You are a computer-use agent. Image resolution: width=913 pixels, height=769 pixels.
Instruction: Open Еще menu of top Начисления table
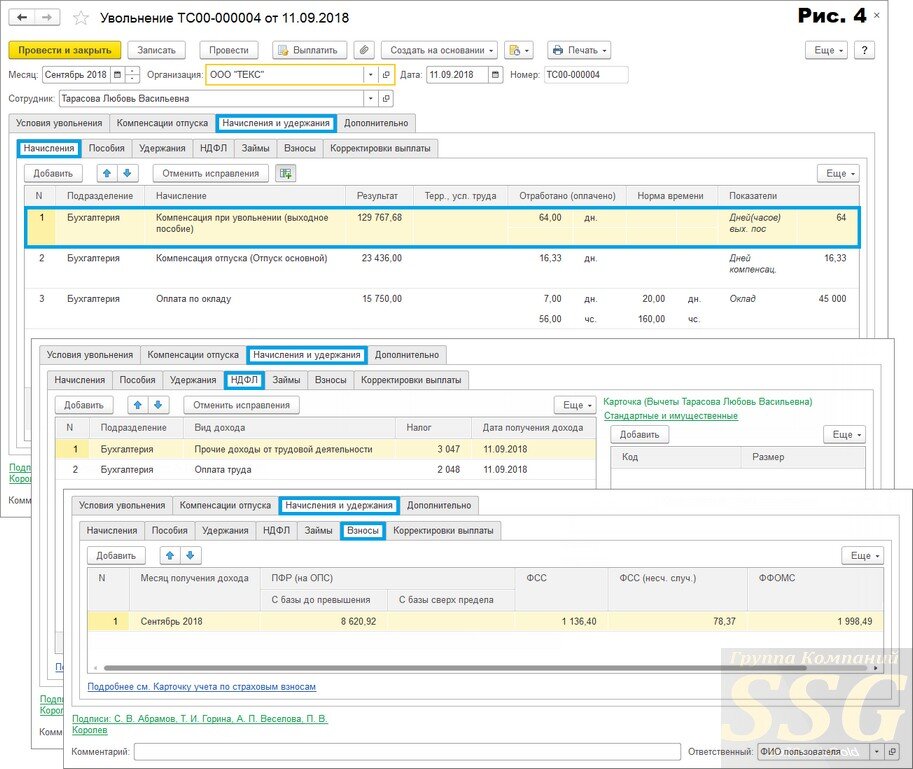click(x=838, y=173)
